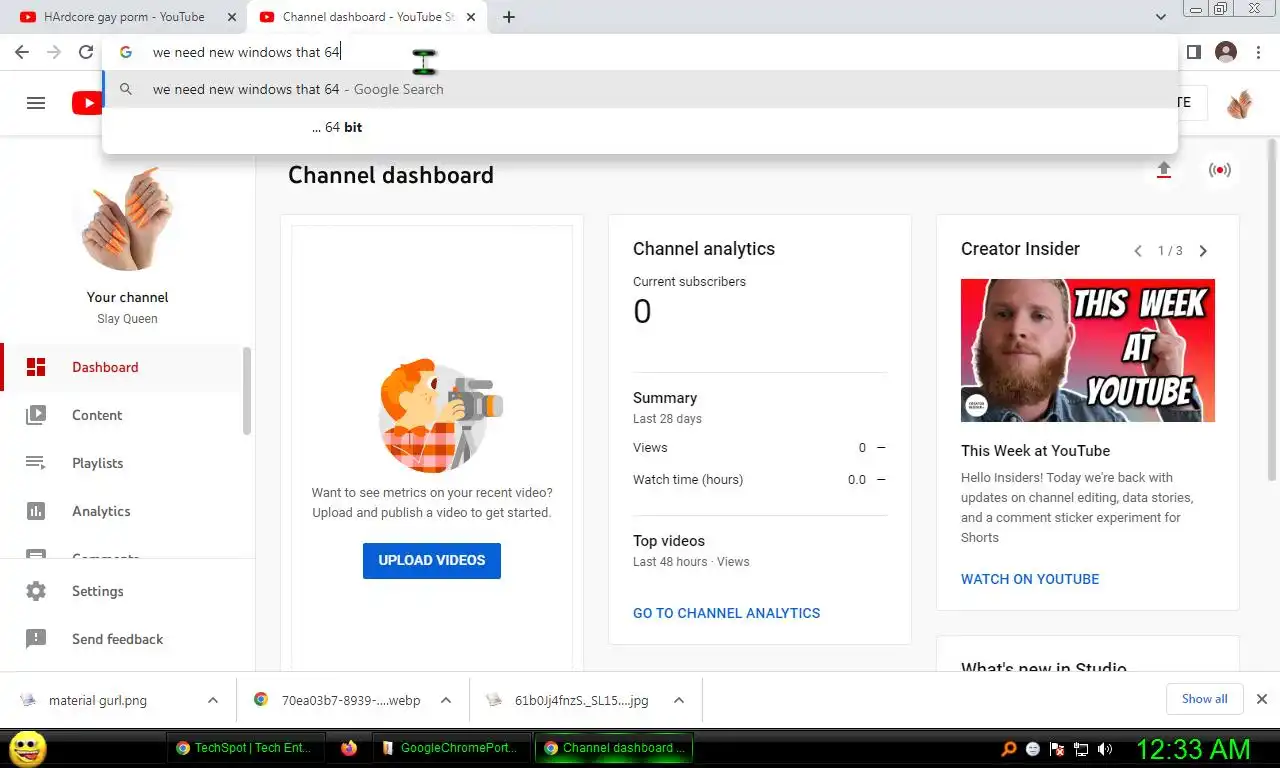Open the account avatar in Studio header

(1241, 103)
